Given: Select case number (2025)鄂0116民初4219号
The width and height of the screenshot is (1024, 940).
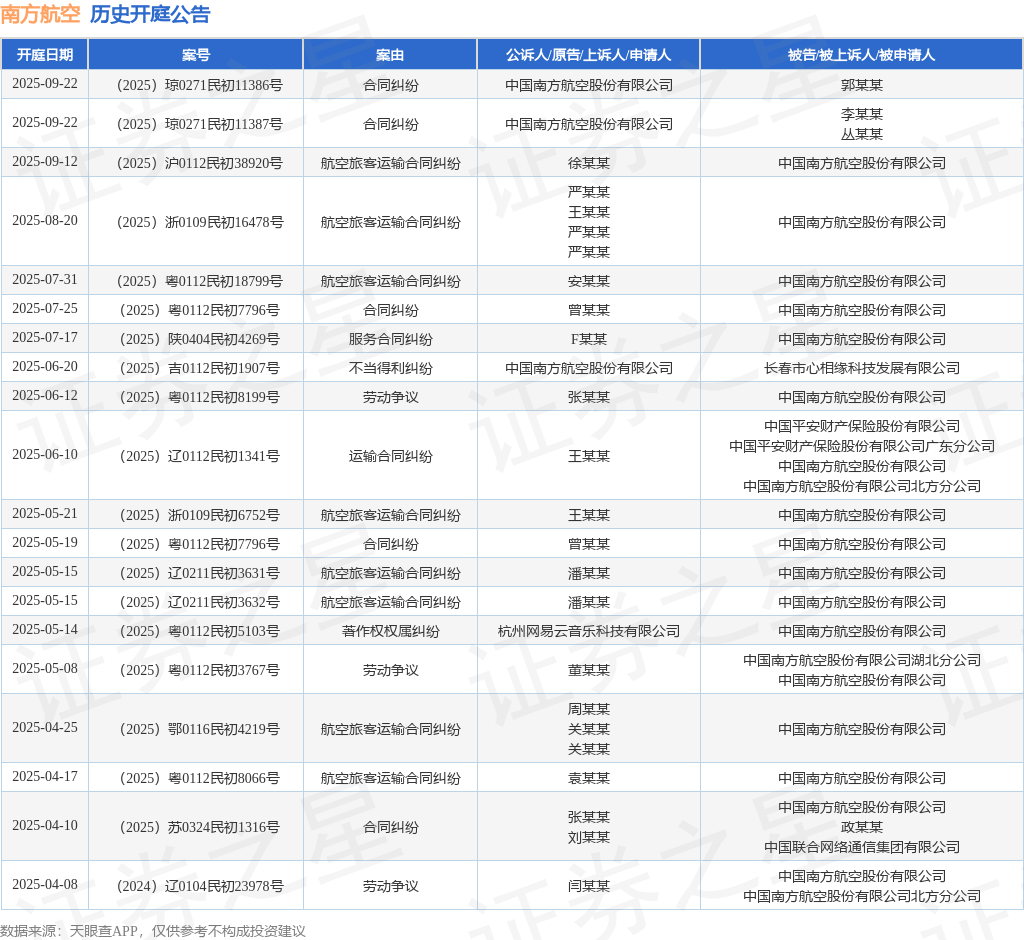Looking at the screenshot, I should pyautogui.click(x=199, y=729).
